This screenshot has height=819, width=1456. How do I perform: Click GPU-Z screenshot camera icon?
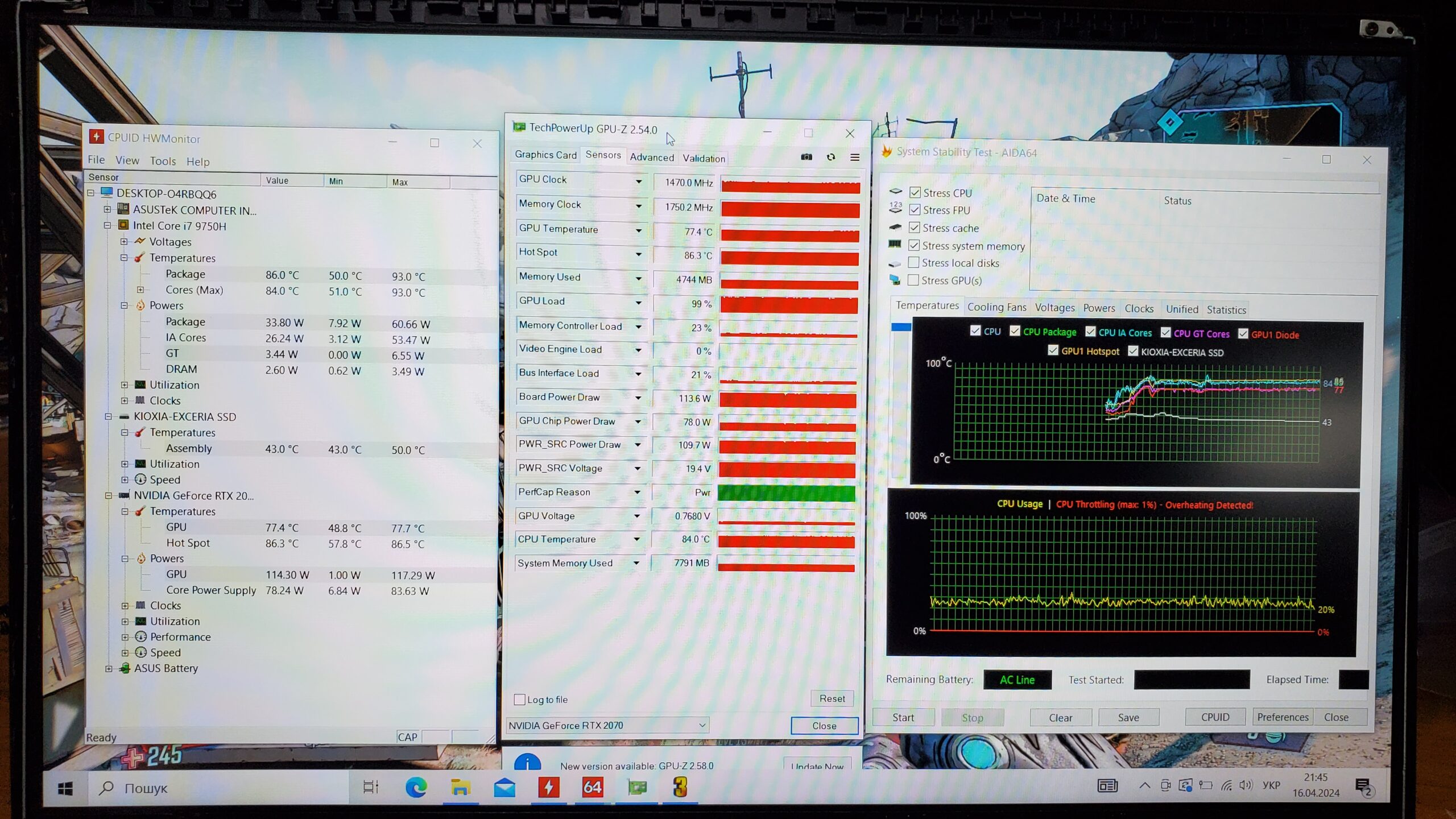click(x=806, y=157)
